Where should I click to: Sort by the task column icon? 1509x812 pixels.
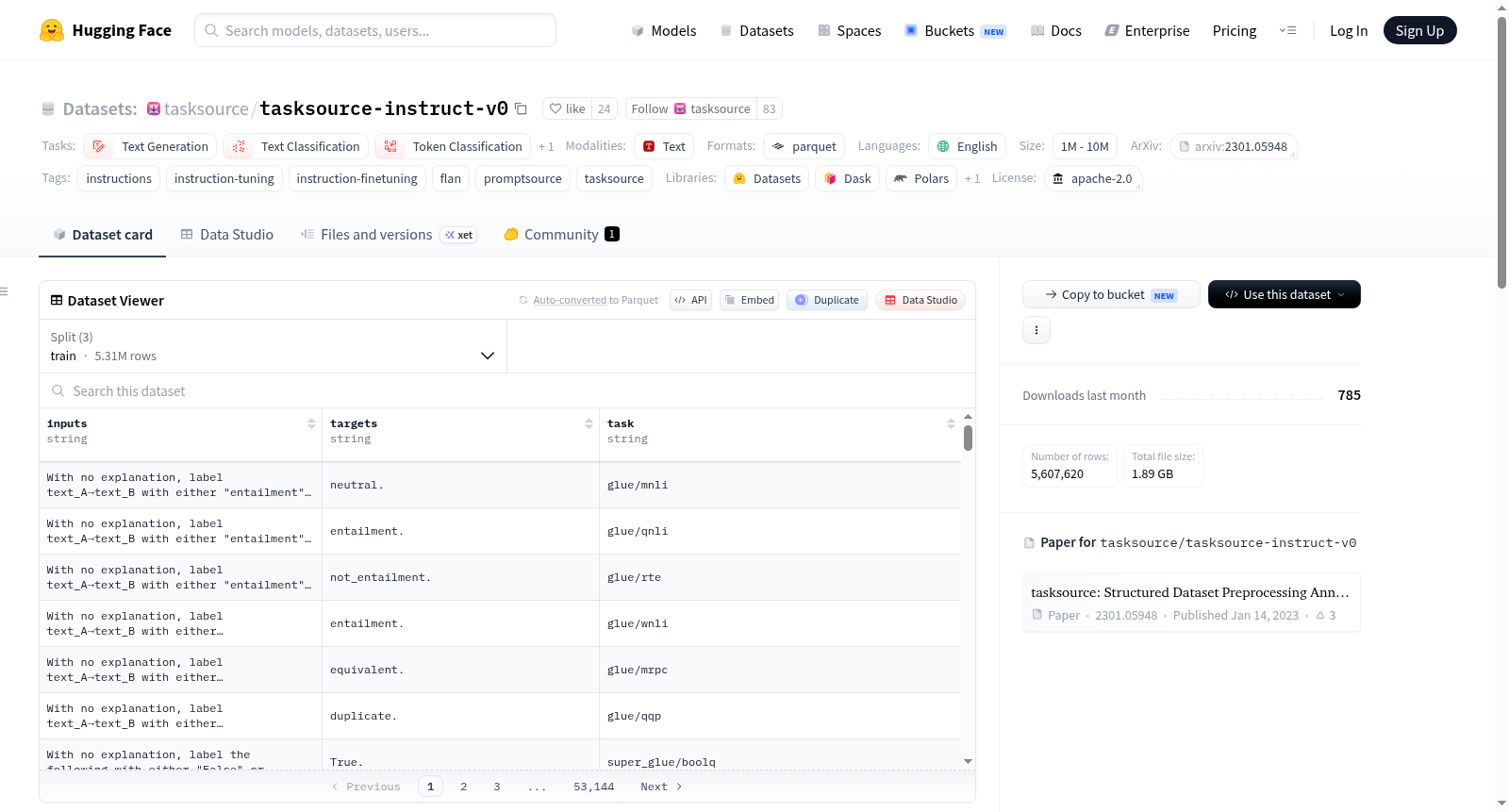click(x=951, y=423)
